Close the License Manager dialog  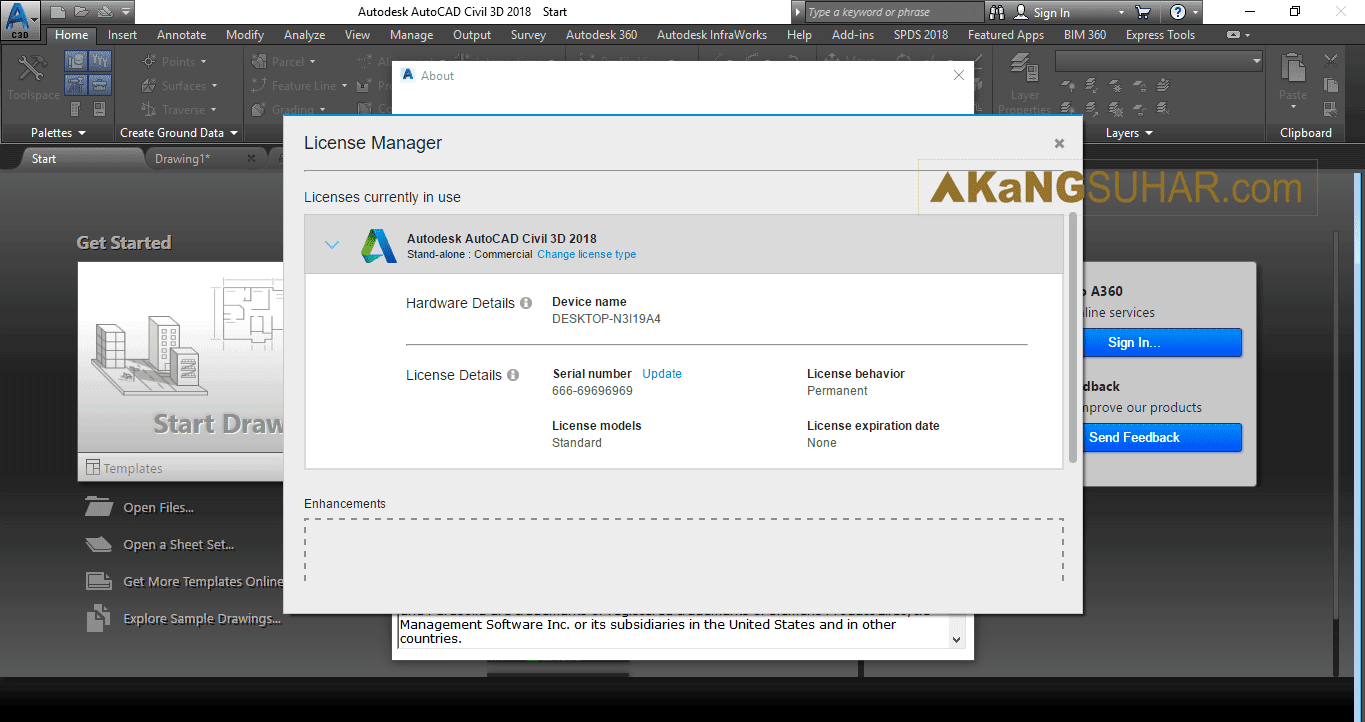coord(1059,143)
